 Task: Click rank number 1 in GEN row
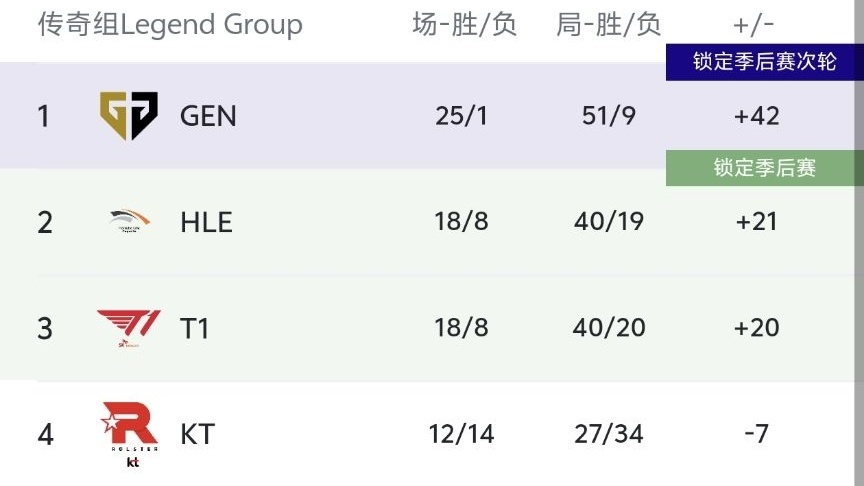44,117
